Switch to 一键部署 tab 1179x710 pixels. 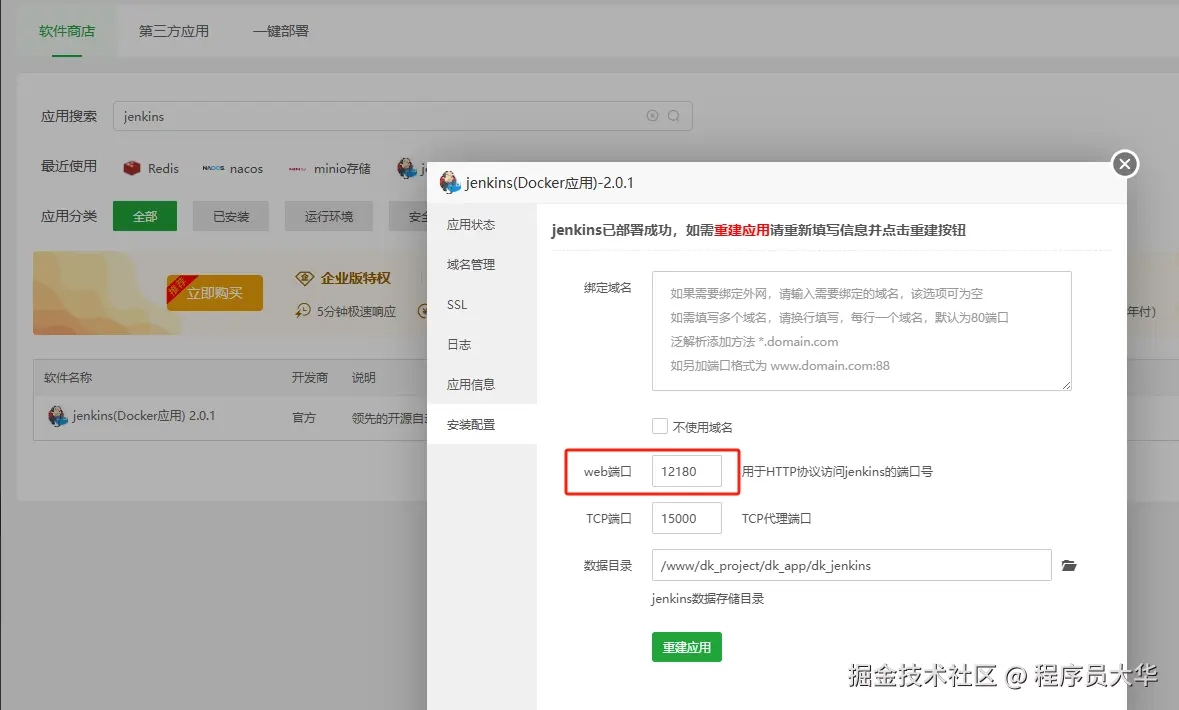tap(280, 31)
